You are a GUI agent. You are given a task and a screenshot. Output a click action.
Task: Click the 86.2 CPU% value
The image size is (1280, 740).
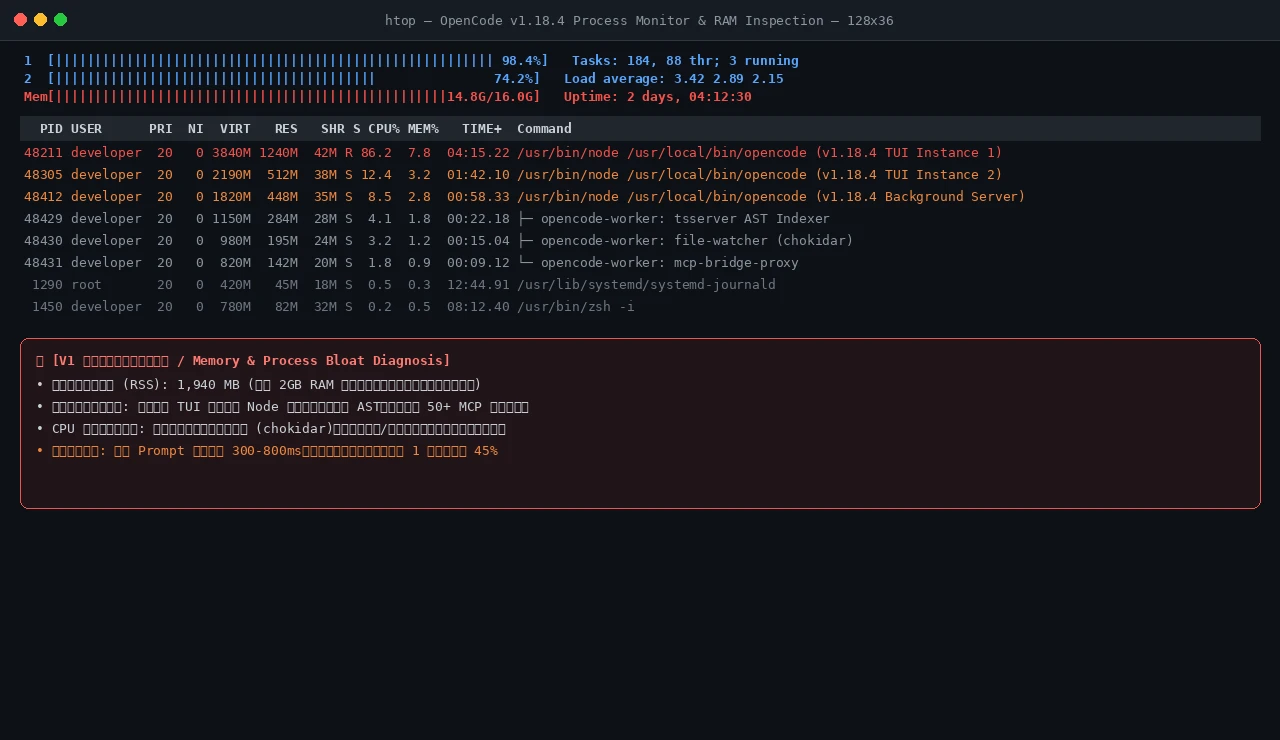376,152
